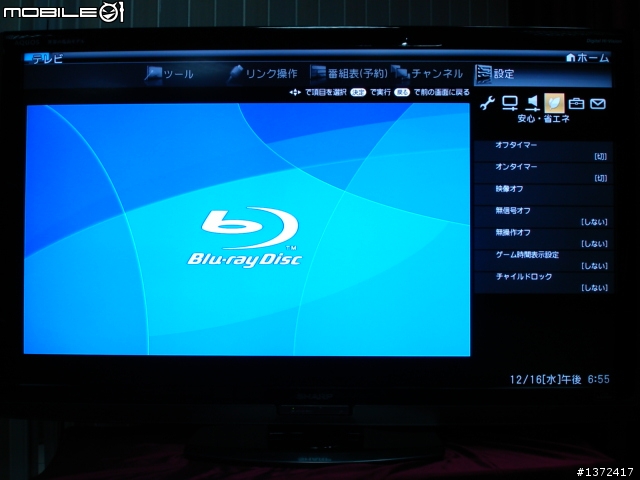Change the オフタイマー [切] value

[x=601, y=156]
